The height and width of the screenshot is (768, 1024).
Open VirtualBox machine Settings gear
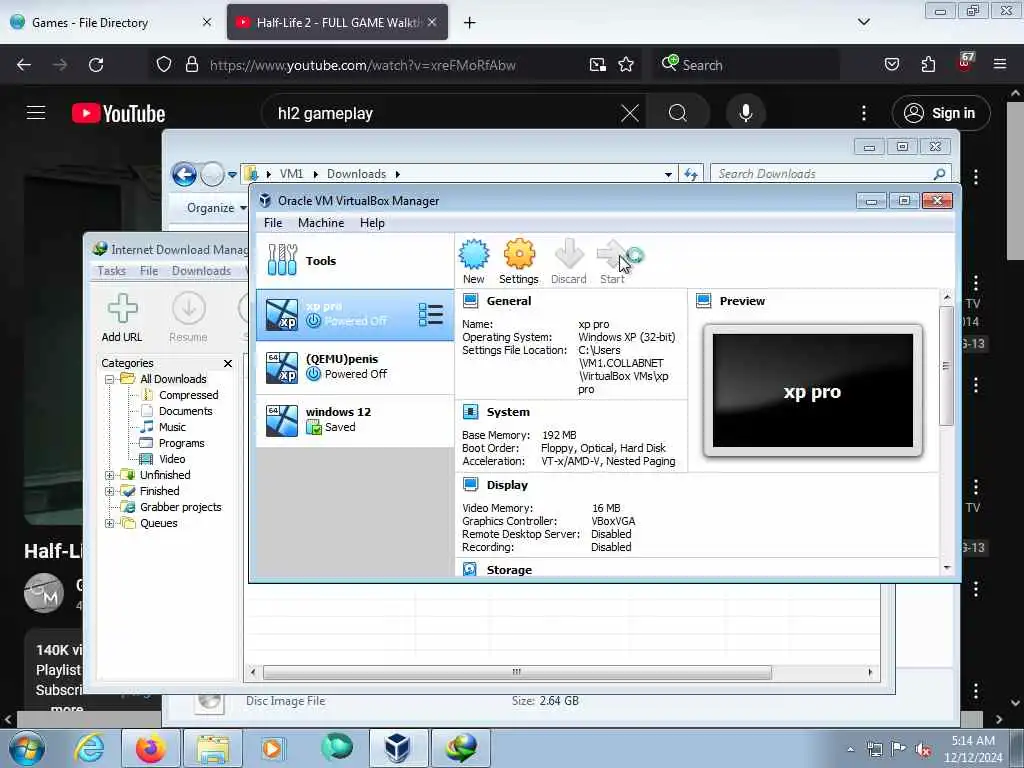519,261
